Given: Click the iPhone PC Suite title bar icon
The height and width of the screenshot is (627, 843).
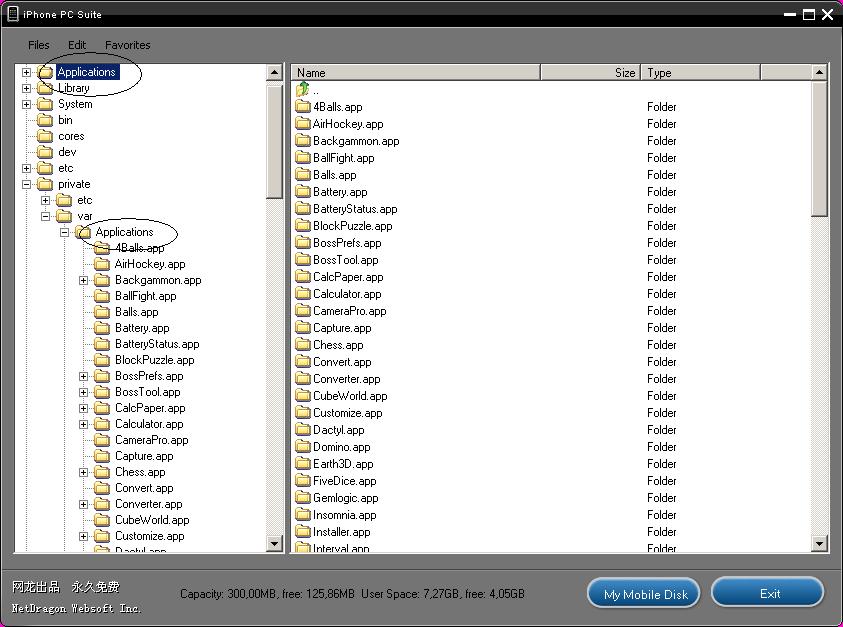Looking at the screenshot, I should click(13, 14).
